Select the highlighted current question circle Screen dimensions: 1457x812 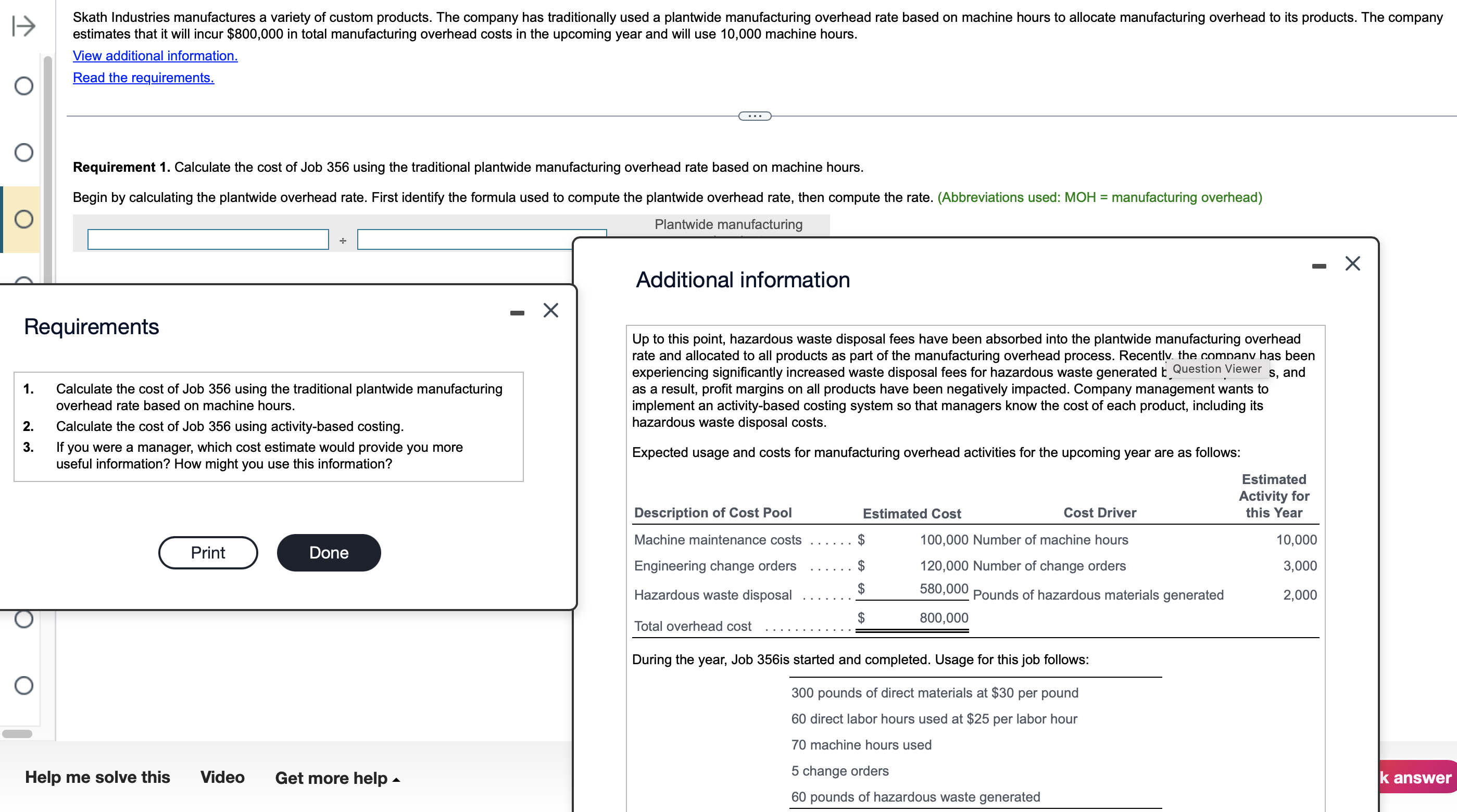coord(24,219)
